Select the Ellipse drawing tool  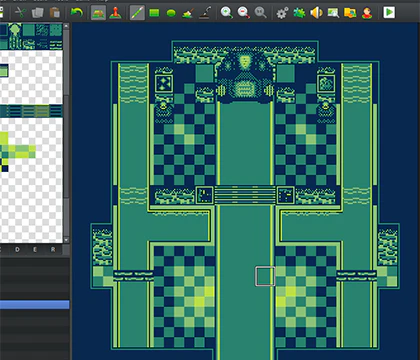tap(171, 13)
